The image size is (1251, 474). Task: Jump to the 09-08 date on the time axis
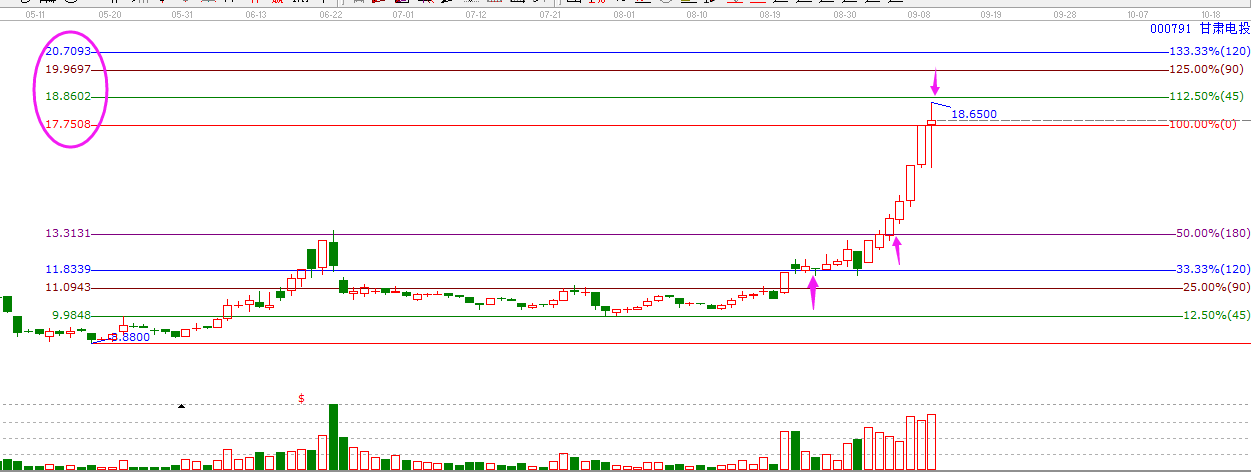[920, 16]
